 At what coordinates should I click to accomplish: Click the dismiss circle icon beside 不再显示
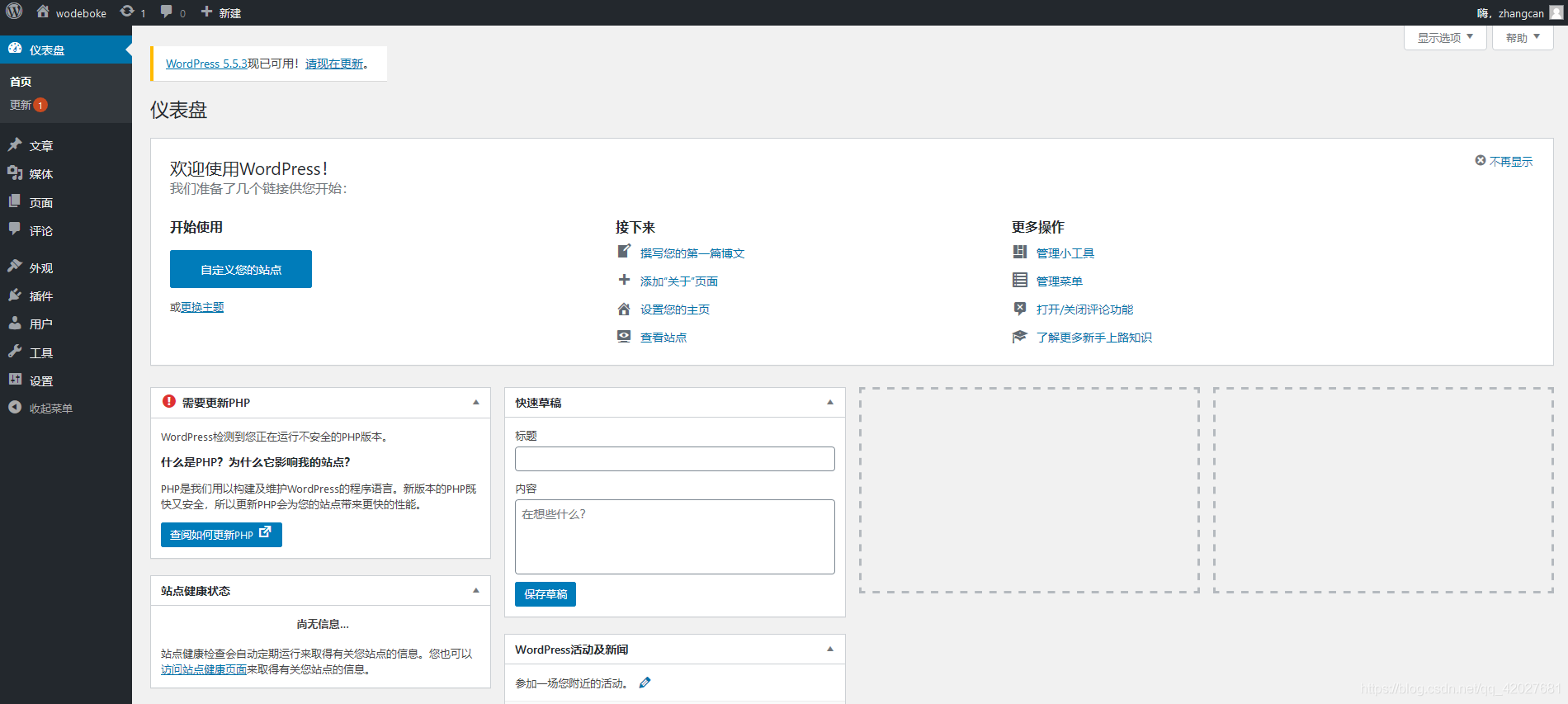tap(1481, 160)
